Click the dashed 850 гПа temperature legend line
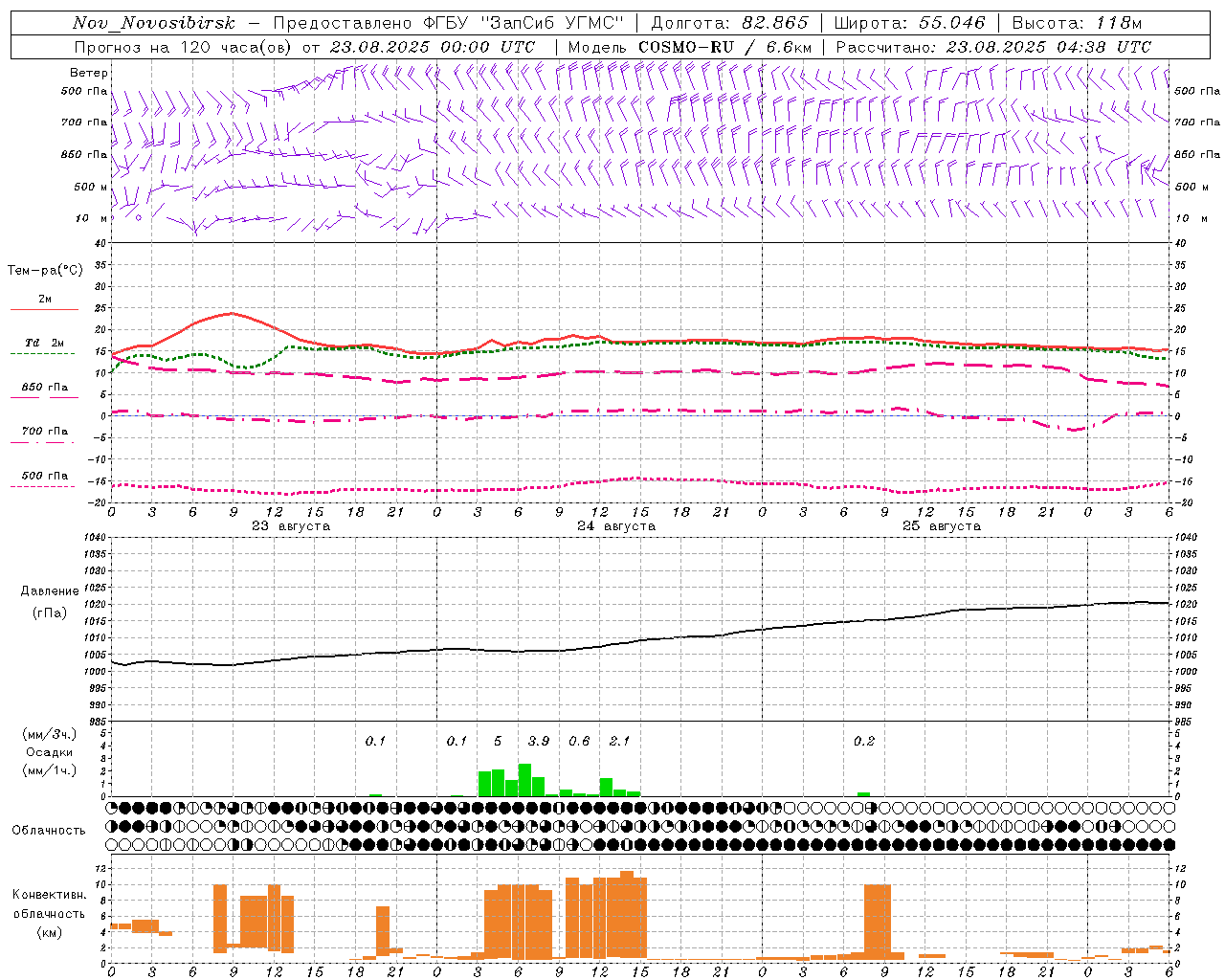This screenshot has height=980, width=1225. [x=44, y=397]
